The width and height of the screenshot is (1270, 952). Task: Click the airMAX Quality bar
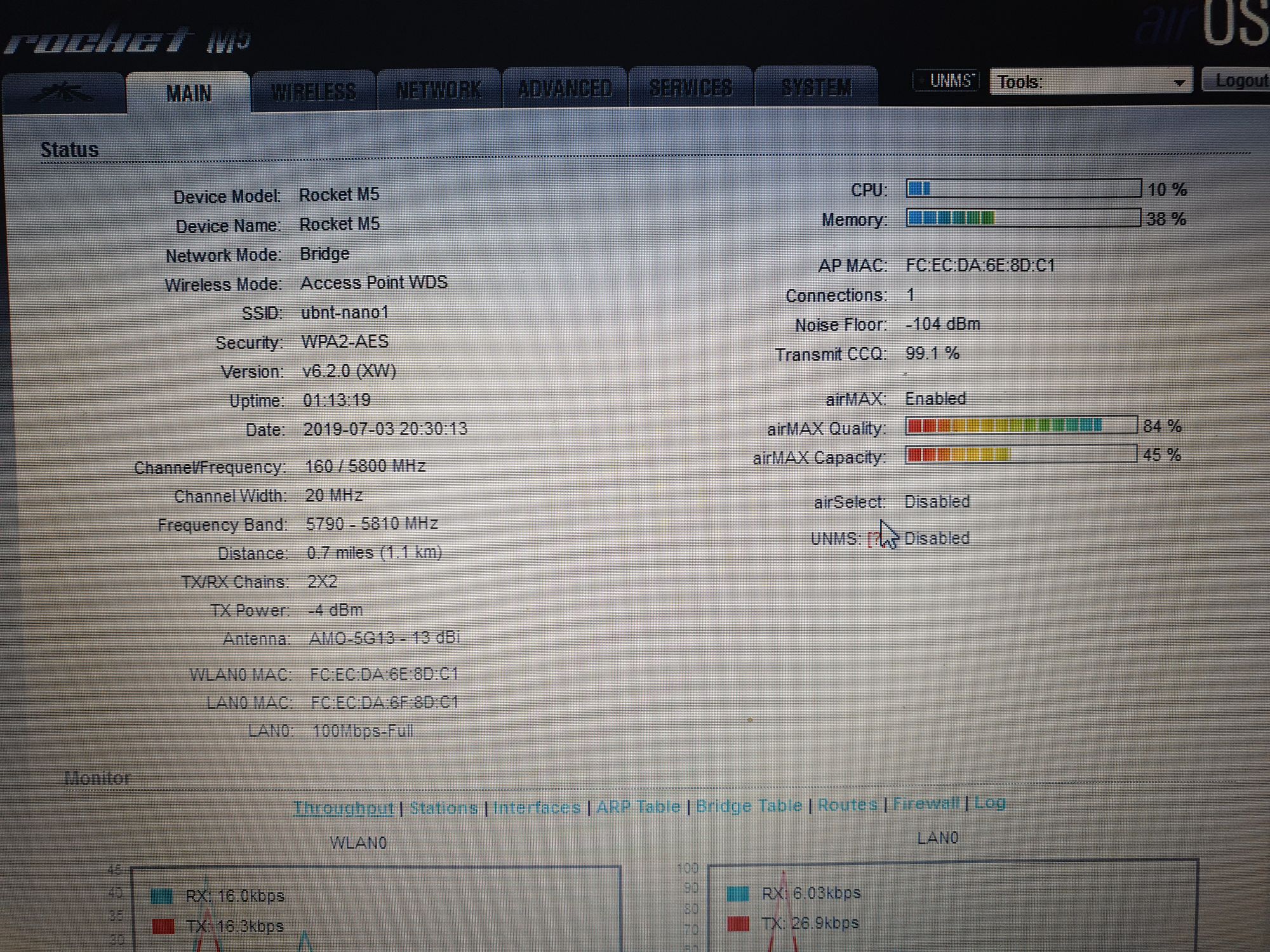point(1020,425)
